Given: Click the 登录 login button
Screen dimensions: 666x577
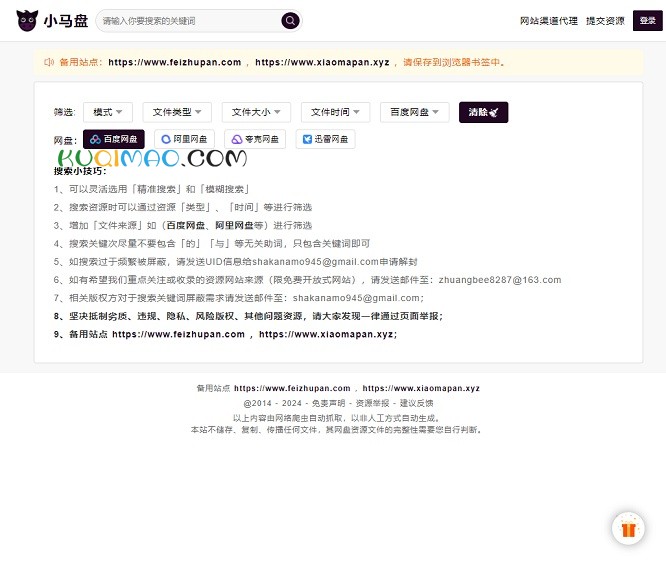Looking at the screenshot, I should 647,20.
